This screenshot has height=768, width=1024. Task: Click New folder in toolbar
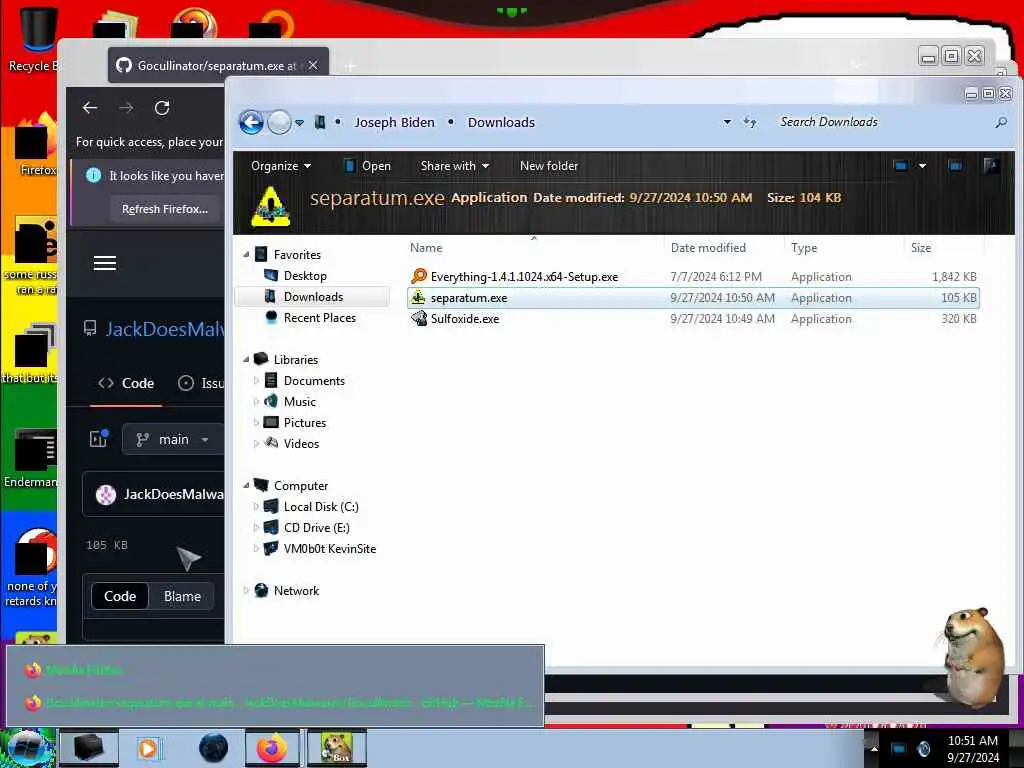coord(549,166)
